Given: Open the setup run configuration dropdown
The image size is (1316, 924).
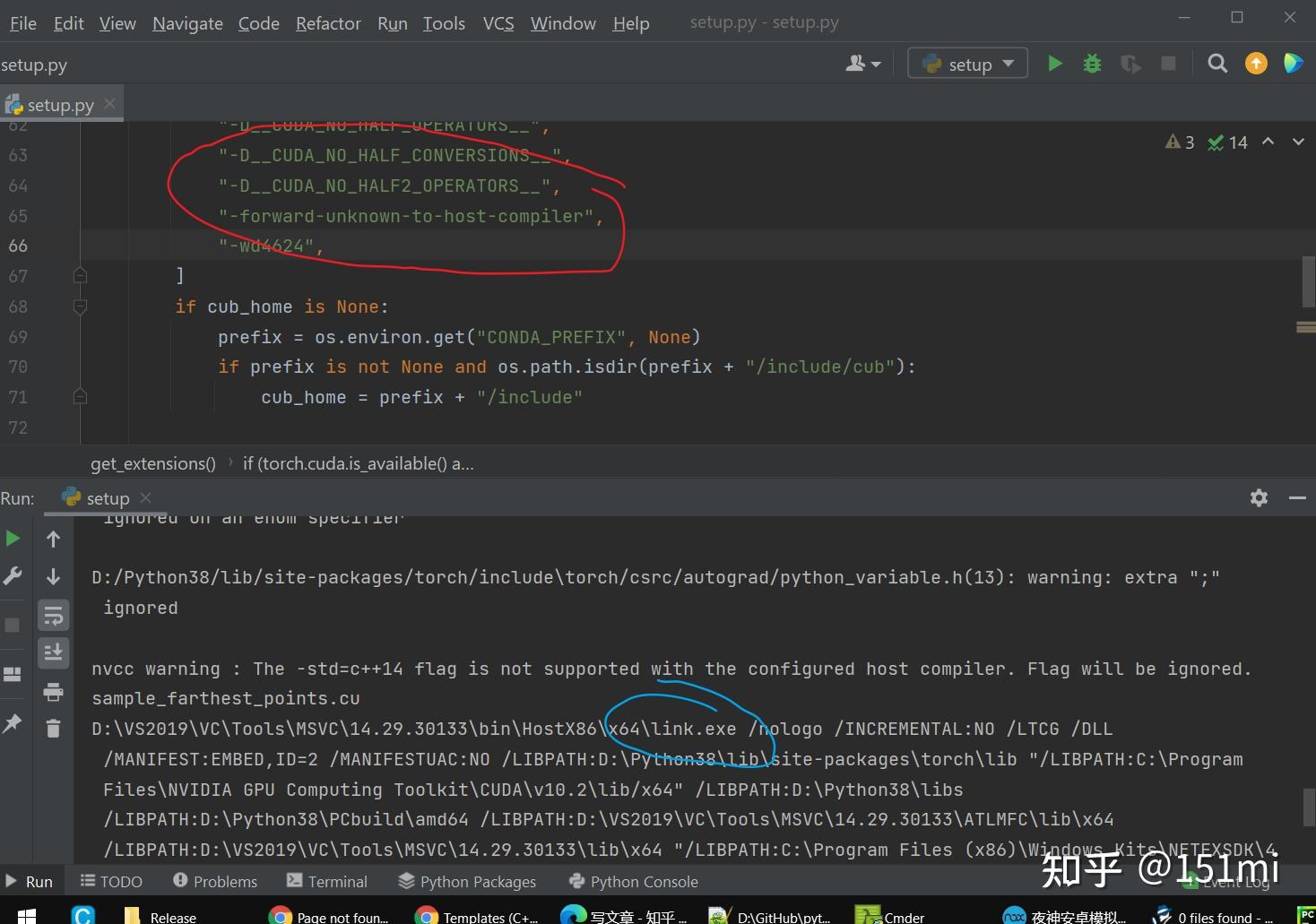Looking at the screenshot, I should tap(967, 63).
